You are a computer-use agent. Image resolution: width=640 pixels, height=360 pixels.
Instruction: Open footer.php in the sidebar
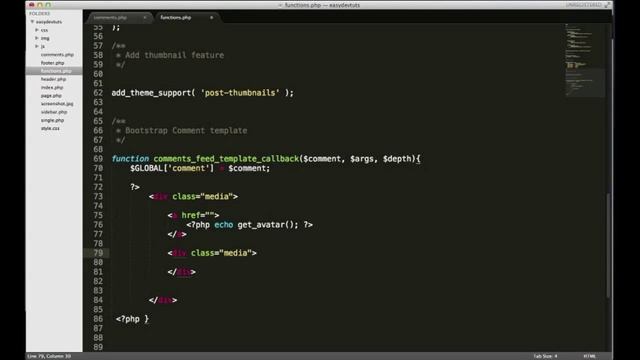pos(53,63)
